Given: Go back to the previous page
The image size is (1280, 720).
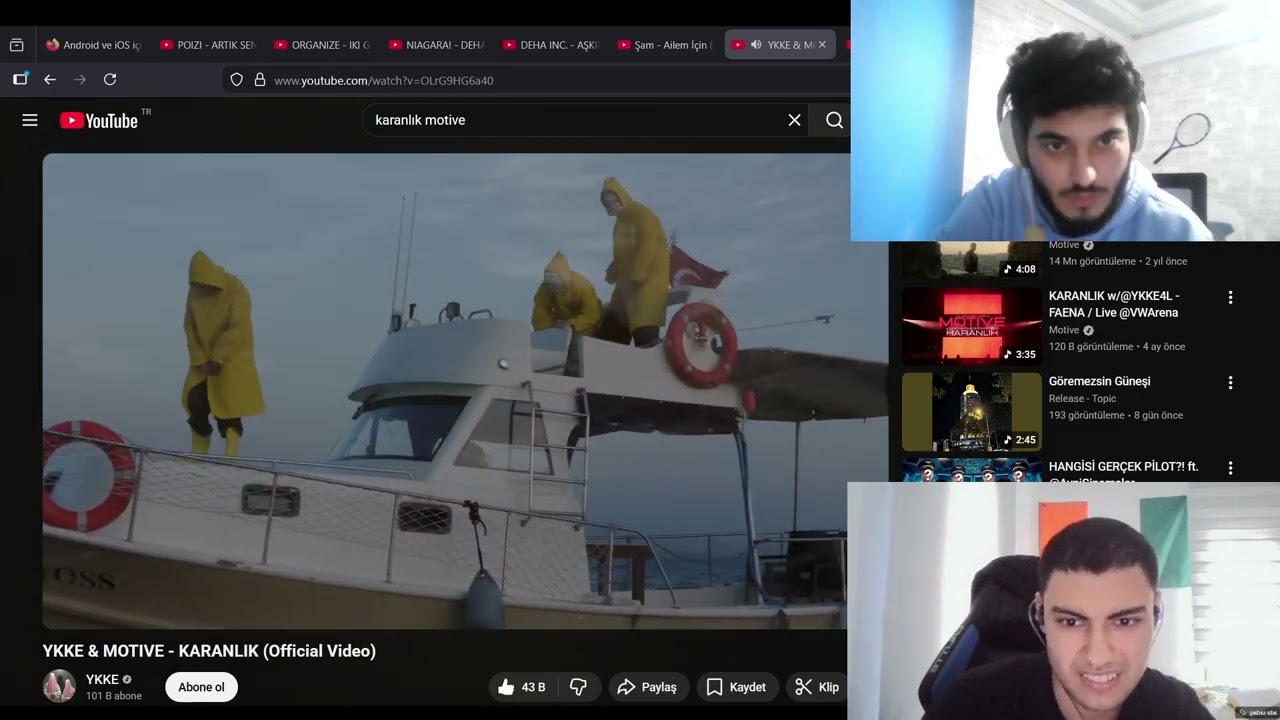Looking at the screenshot, I should pyautogui.click(x=50, y=79).
